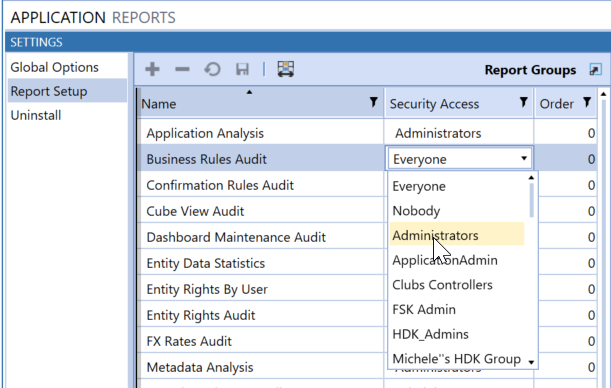Open Global Options settings page
The image size is (611, 388).
(x=55, y=67)
